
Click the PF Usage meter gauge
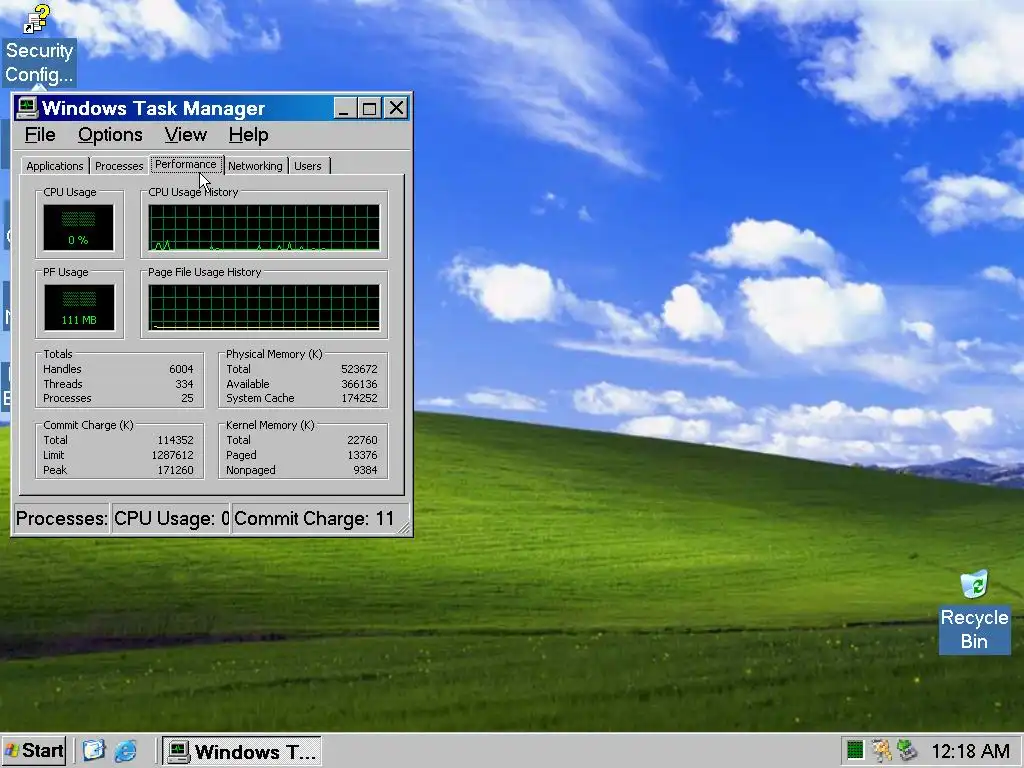point(78,307)
